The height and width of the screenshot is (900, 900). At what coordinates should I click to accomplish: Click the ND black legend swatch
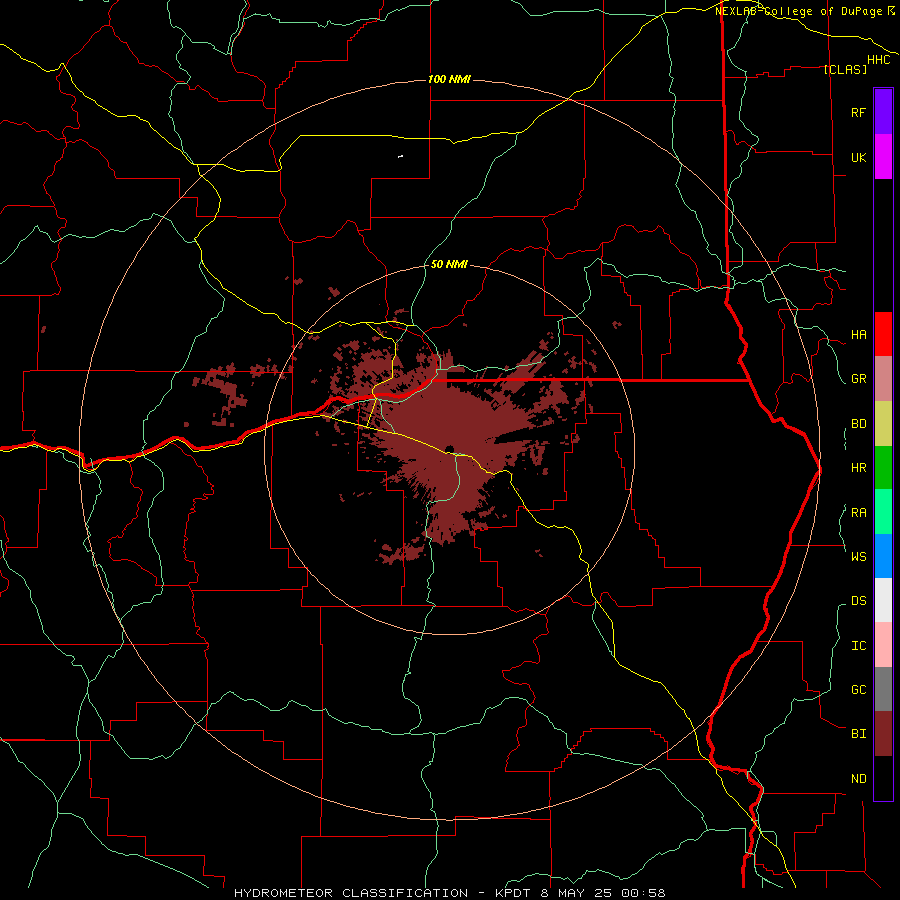[x=883, y=778]
